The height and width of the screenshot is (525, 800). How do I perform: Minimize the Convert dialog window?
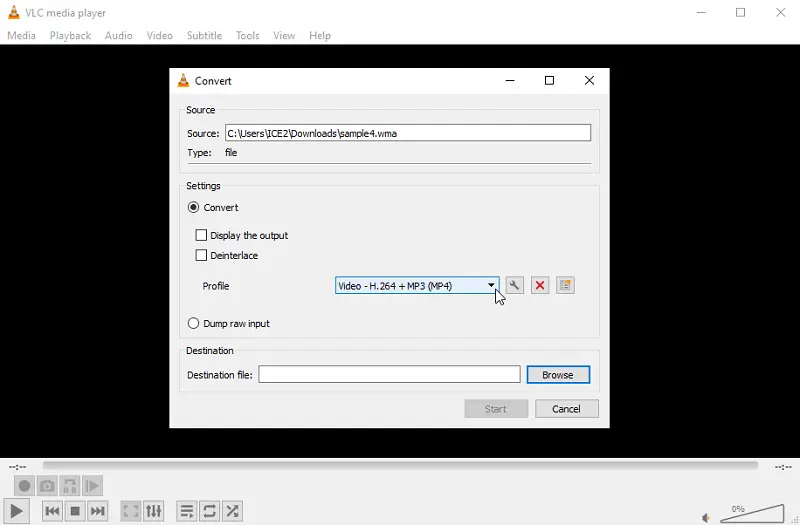[510, 81]
